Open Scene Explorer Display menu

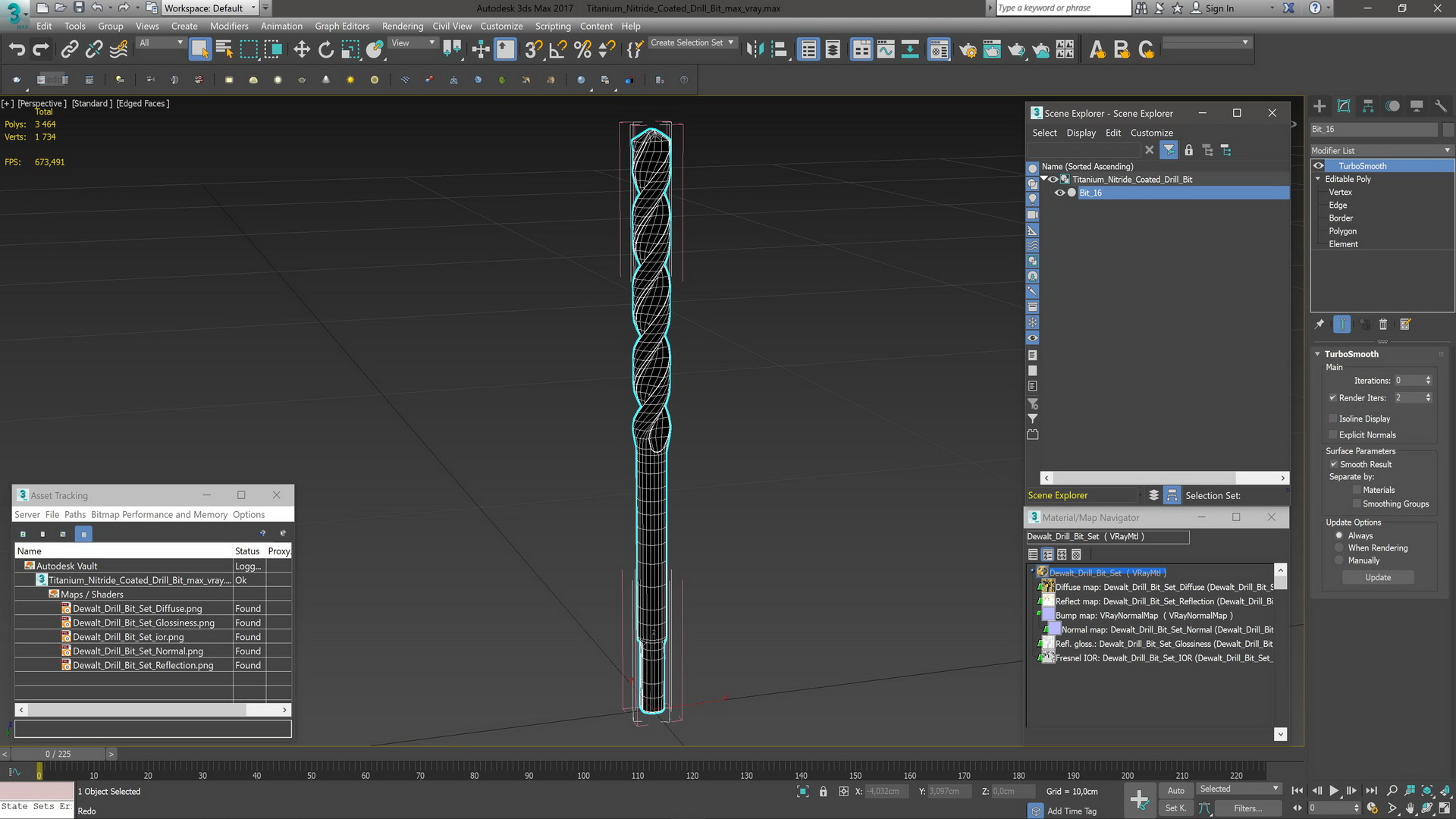[1081, 133]
